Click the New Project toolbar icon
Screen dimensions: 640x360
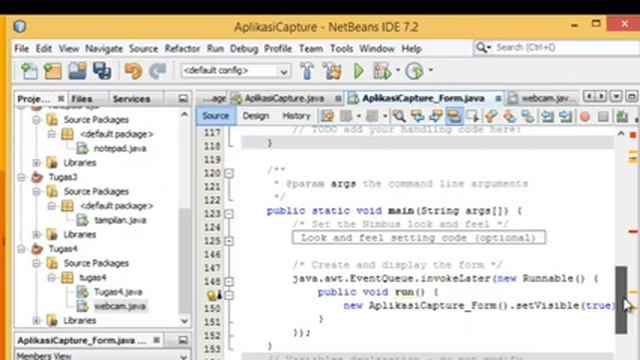(x=53, y=71)
